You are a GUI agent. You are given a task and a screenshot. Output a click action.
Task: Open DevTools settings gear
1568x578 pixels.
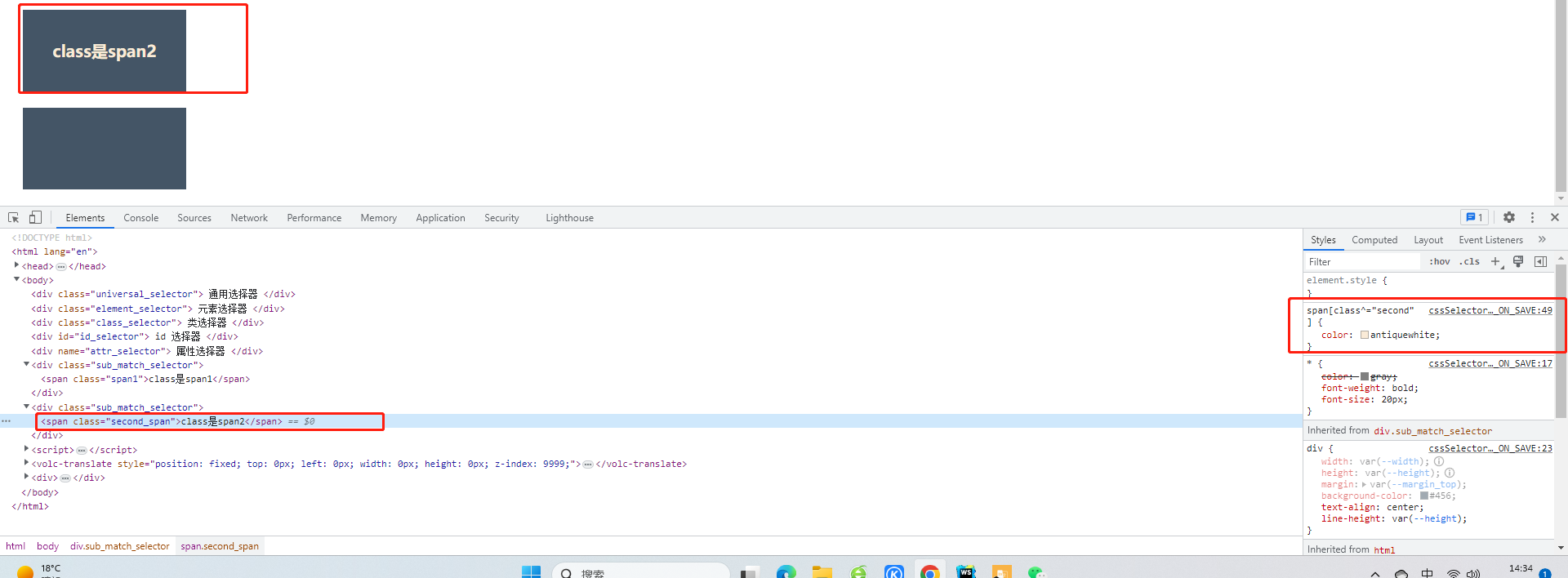pos(1509,217)
